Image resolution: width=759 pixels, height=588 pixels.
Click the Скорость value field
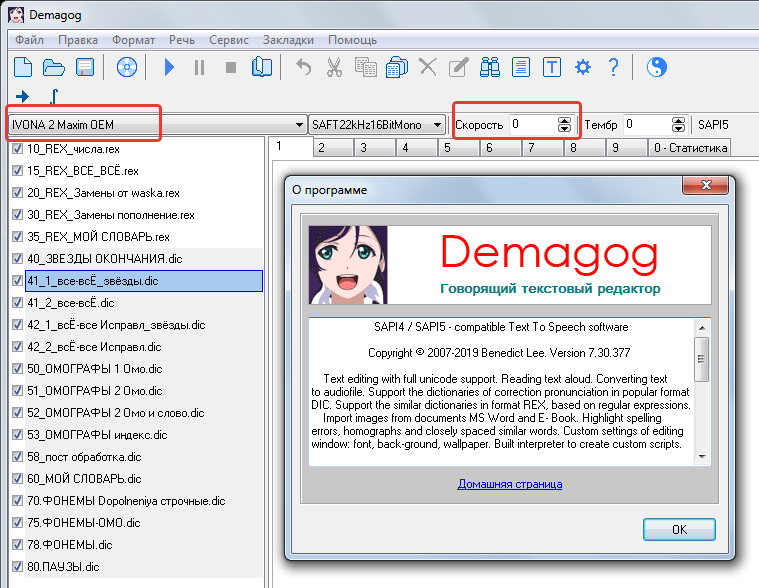pyautogui.click(x=533, y=124)
